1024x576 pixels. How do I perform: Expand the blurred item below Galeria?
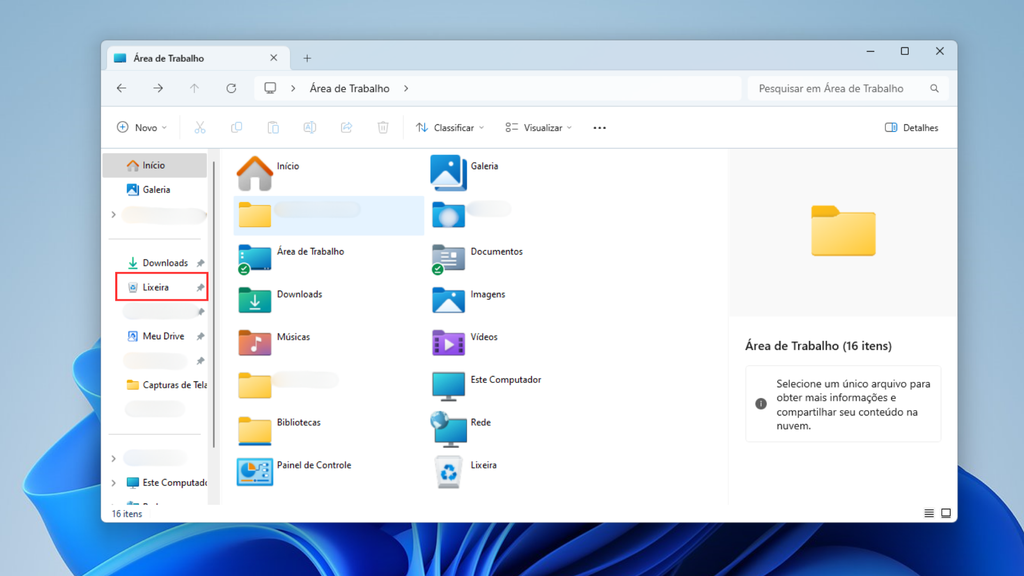click(x=114, y=214)
